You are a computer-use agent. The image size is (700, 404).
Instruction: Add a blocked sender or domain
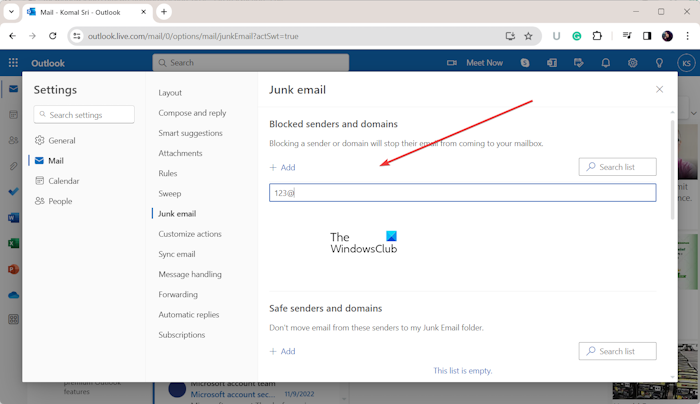(283, 167)
